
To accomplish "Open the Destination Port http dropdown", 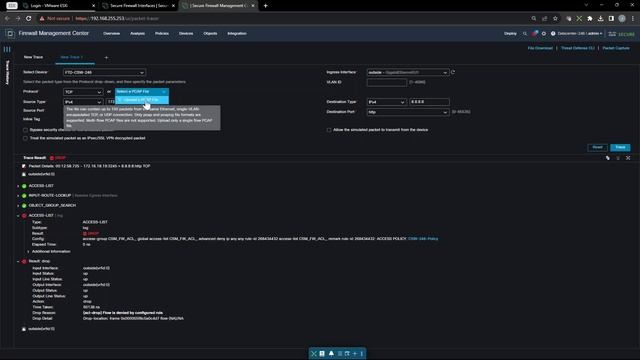I will (408, 112).
